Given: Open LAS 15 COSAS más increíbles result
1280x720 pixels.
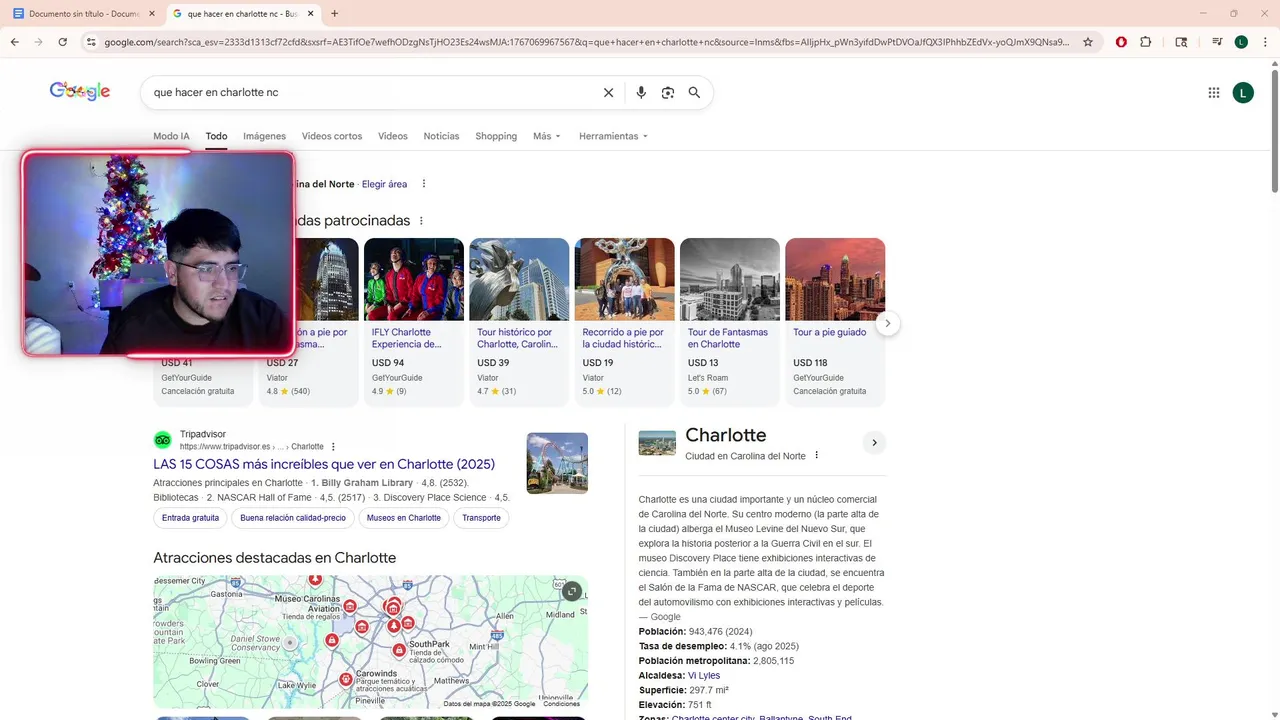Looking at the screenshot, I should (x=324, y=464).
